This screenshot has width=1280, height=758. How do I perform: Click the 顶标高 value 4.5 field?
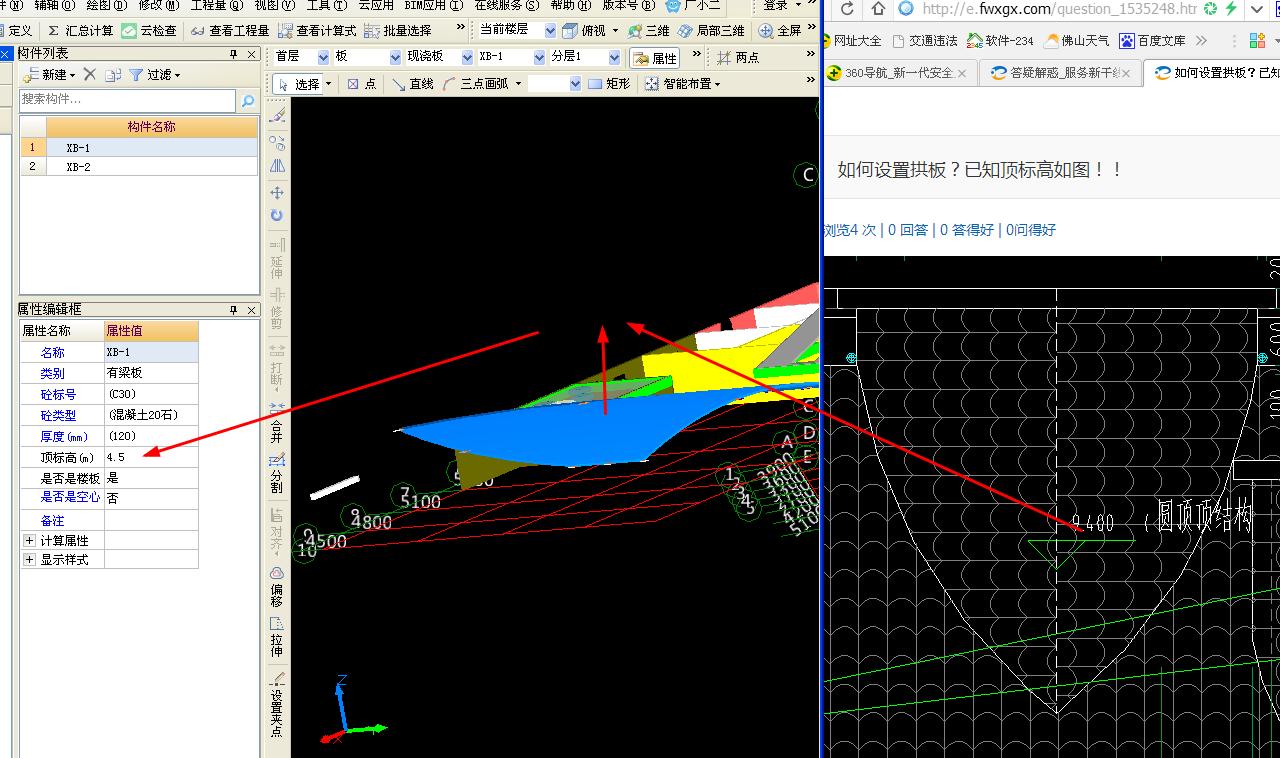(151, 456)
